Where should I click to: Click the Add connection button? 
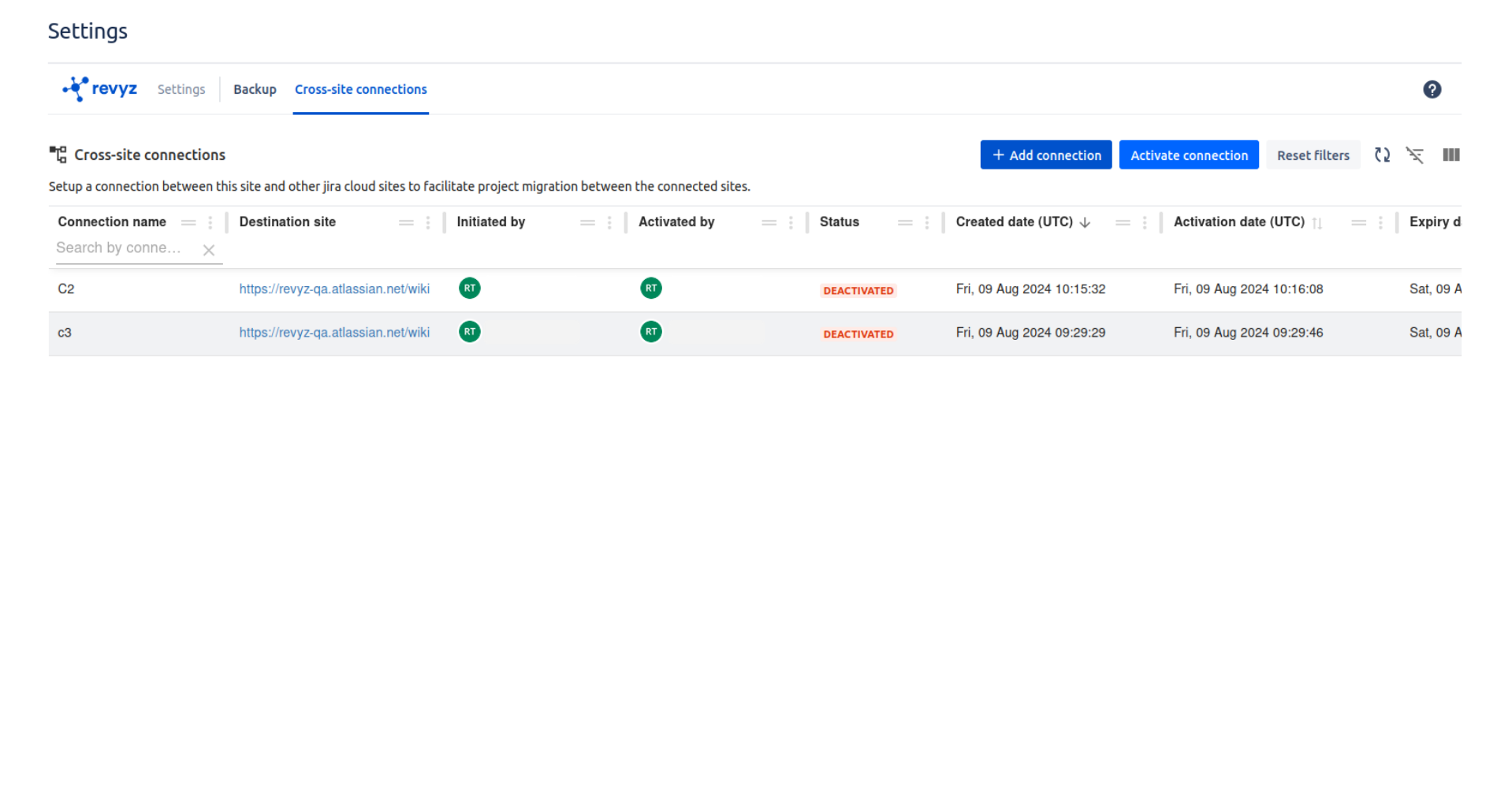click(x=1045, y=155)
